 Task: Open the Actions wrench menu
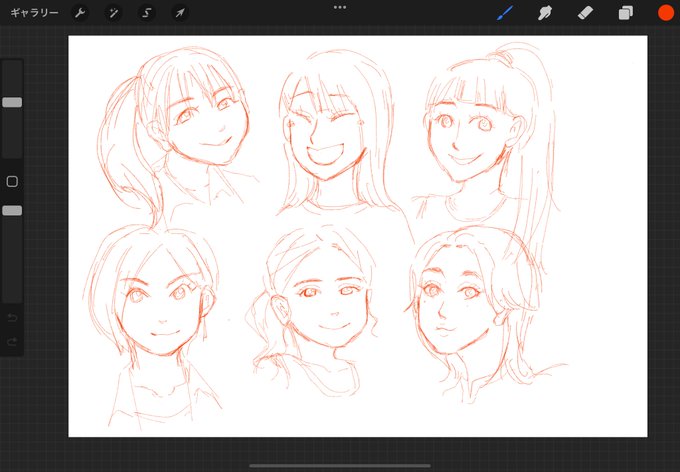(x=80, y=13)
